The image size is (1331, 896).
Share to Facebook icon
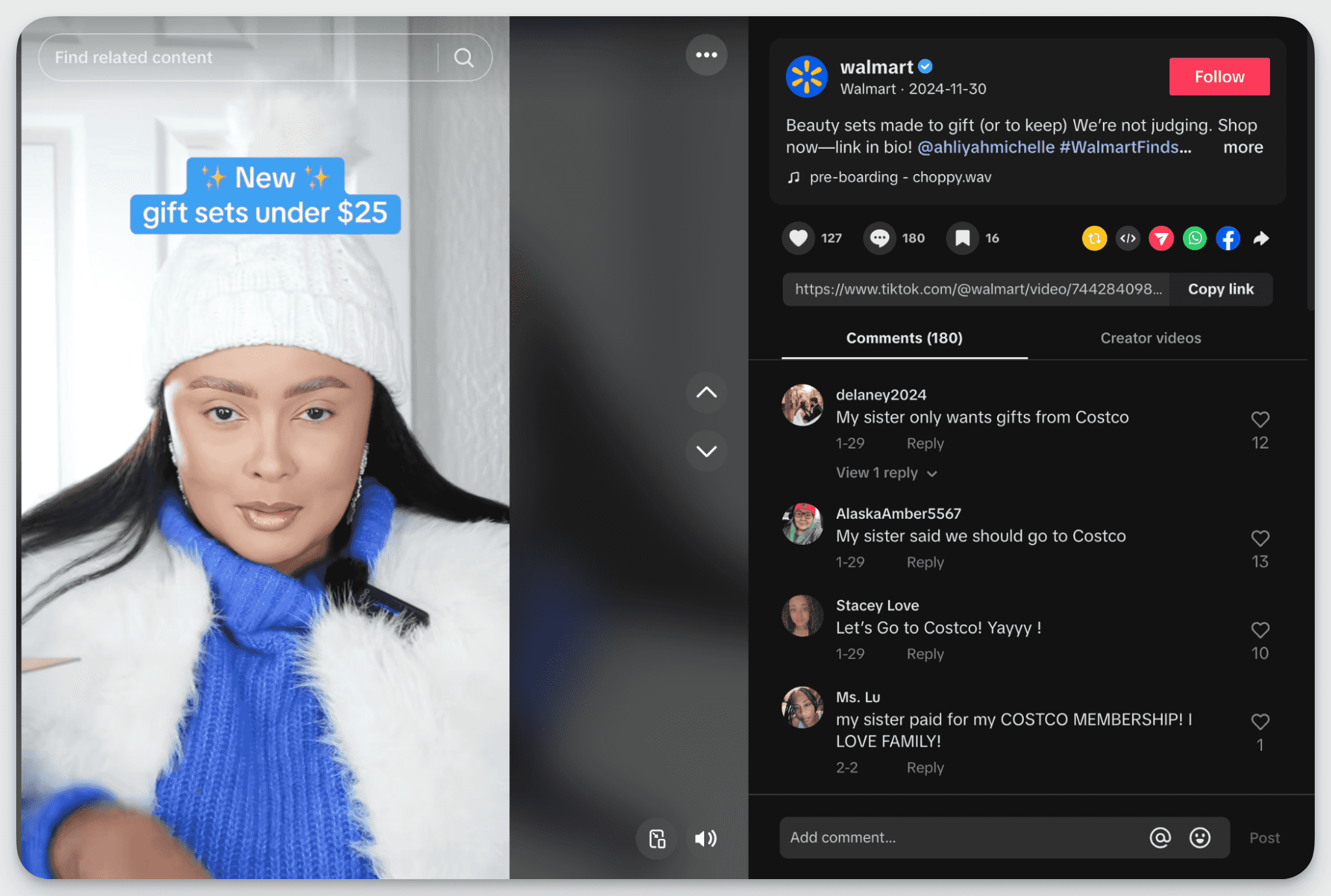1228,238
